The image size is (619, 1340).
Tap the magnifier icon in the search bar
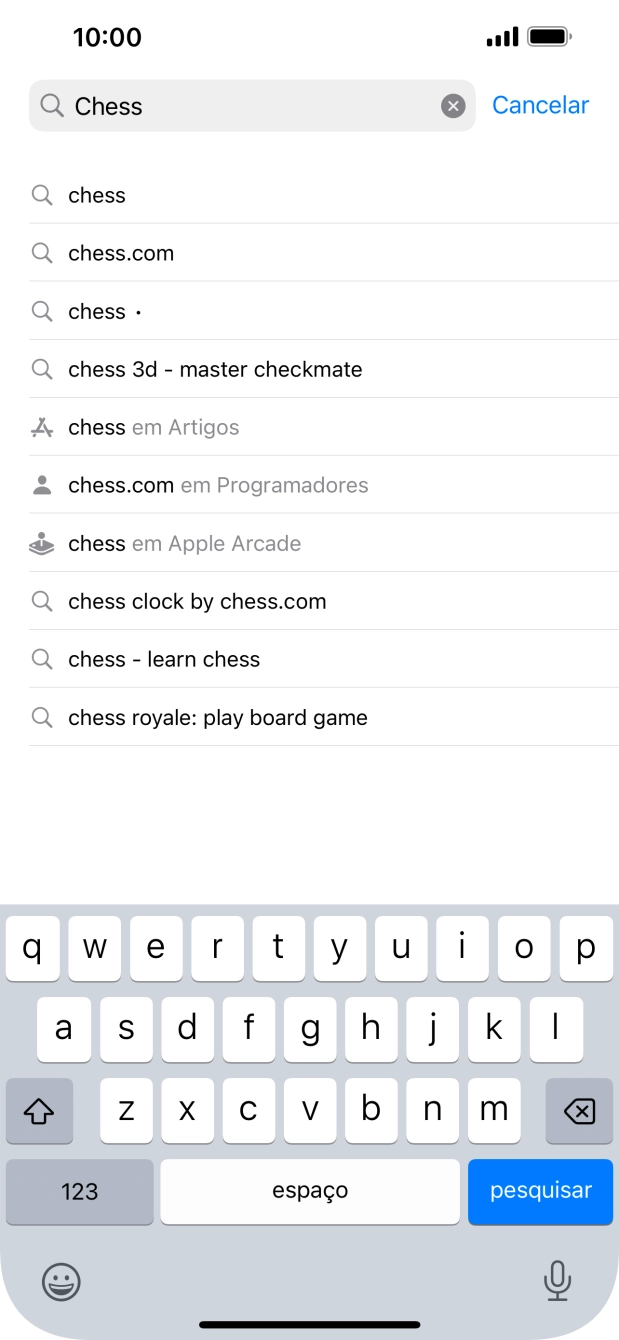click(52, 106)
